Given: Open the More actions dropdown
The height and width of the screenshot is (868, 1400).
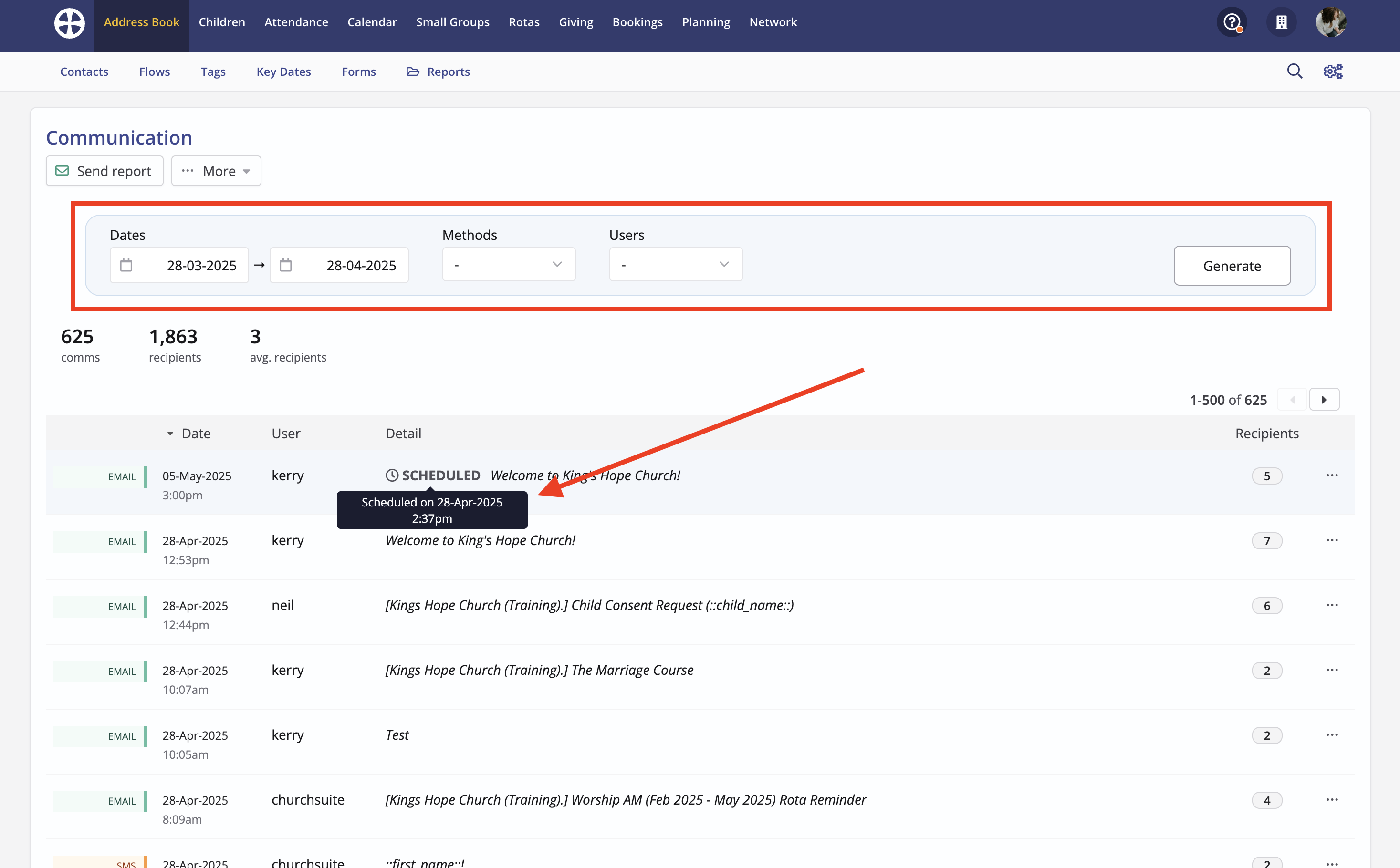Looking at the screenshot, I should pos(216,171).
